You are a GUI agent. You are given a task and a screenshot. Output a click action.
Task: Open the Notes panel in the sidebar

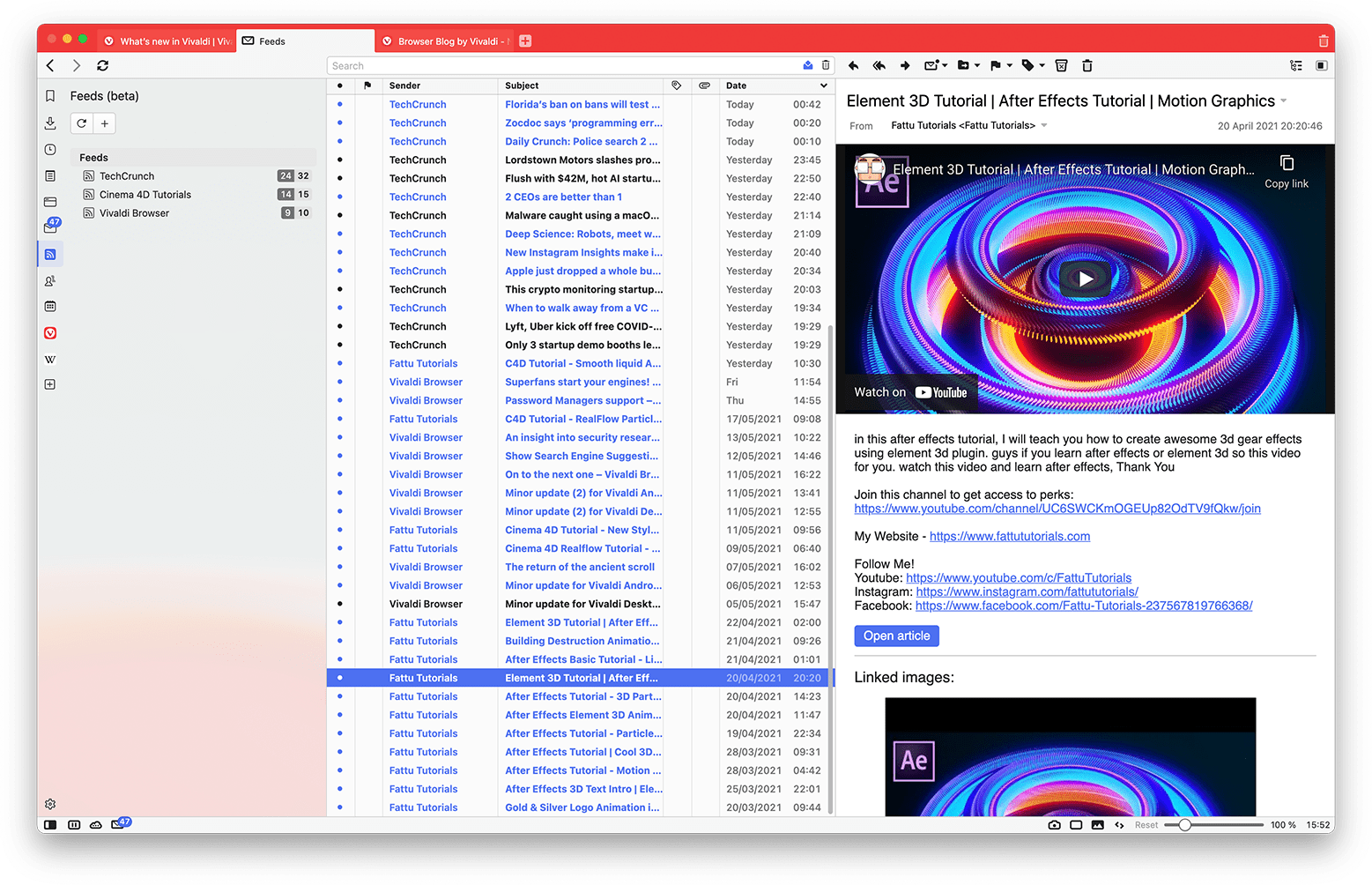tap(50, 175)
